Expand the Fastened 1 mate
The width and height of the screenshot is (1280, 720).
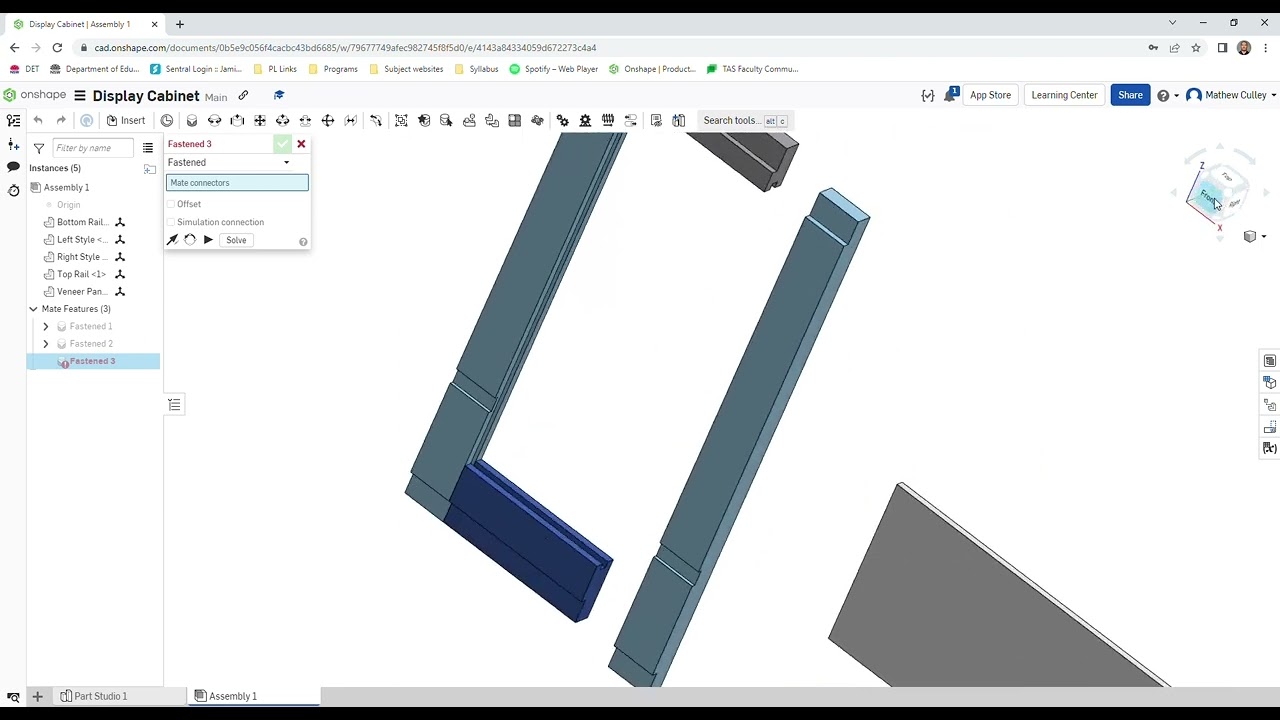pyautogui.click(x=45, y=326)
